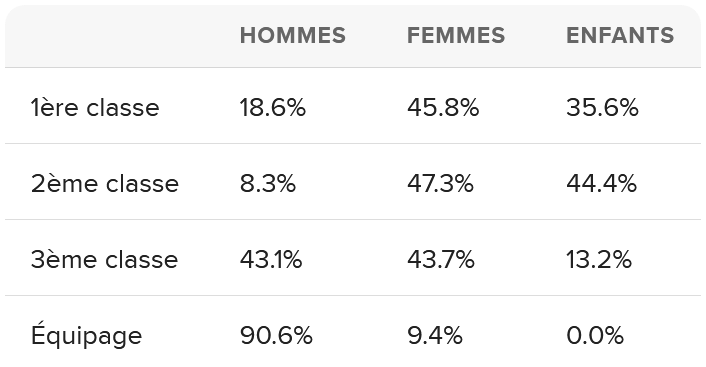The image size is (706, 367).
Task: Click the 9.4% Équipage femmes value
Action: click(435, 336)
